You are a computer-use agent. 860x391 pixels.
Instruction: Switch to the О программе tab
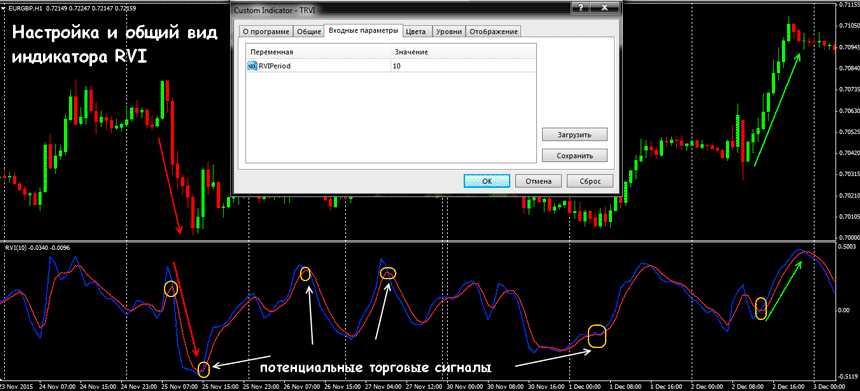tap(265, 32)
